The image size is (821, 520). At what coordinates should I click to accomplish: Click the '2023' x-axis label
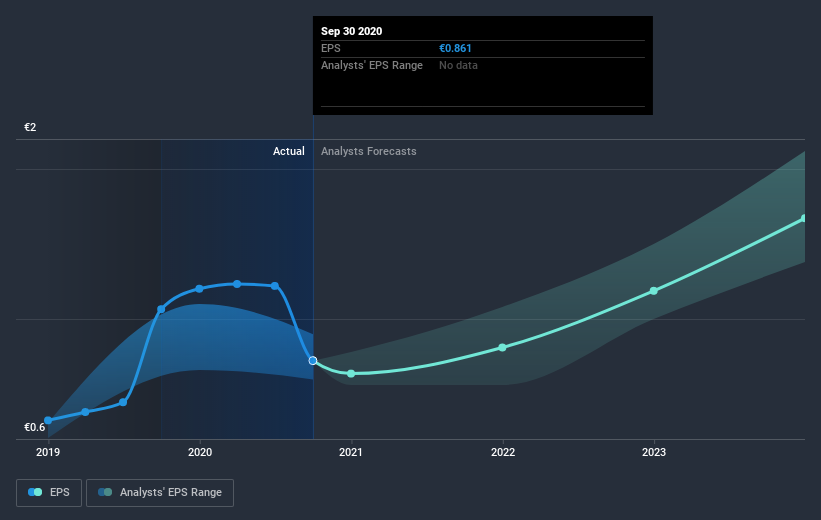point(654,452)
